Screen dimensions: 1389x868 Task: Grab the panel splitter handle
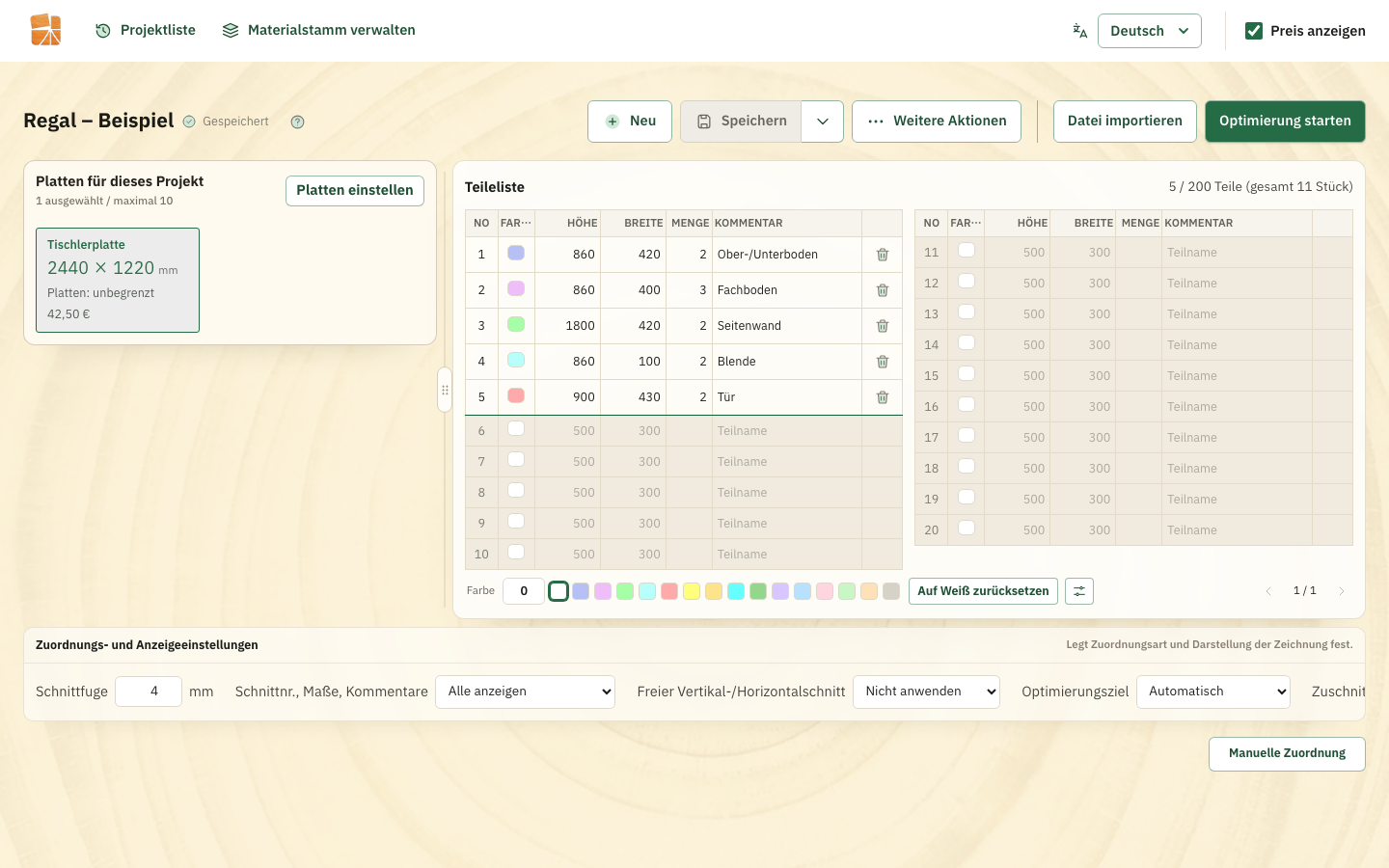pos(445,390)
